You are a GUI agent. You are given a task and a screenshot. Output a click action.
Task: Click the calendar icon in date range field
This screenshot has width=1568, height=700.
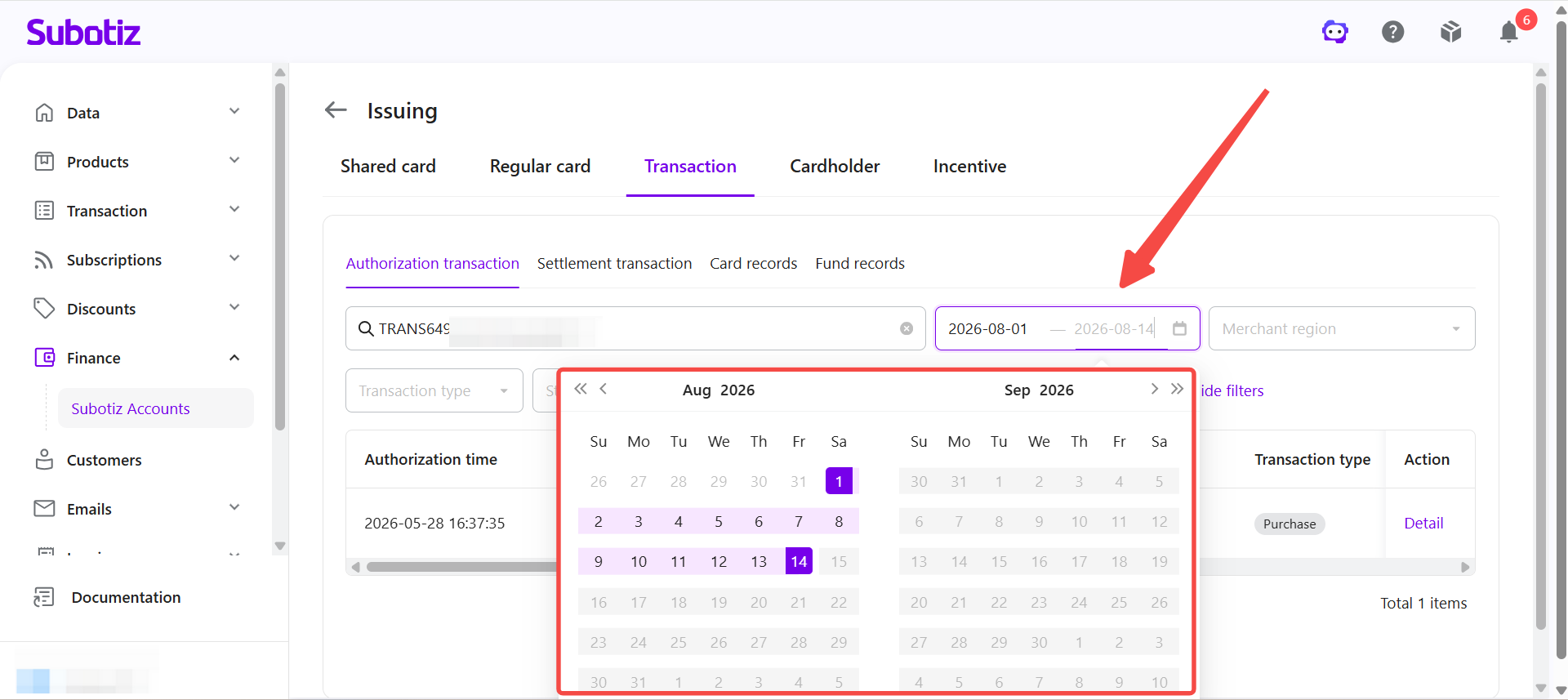[1179, 328]
